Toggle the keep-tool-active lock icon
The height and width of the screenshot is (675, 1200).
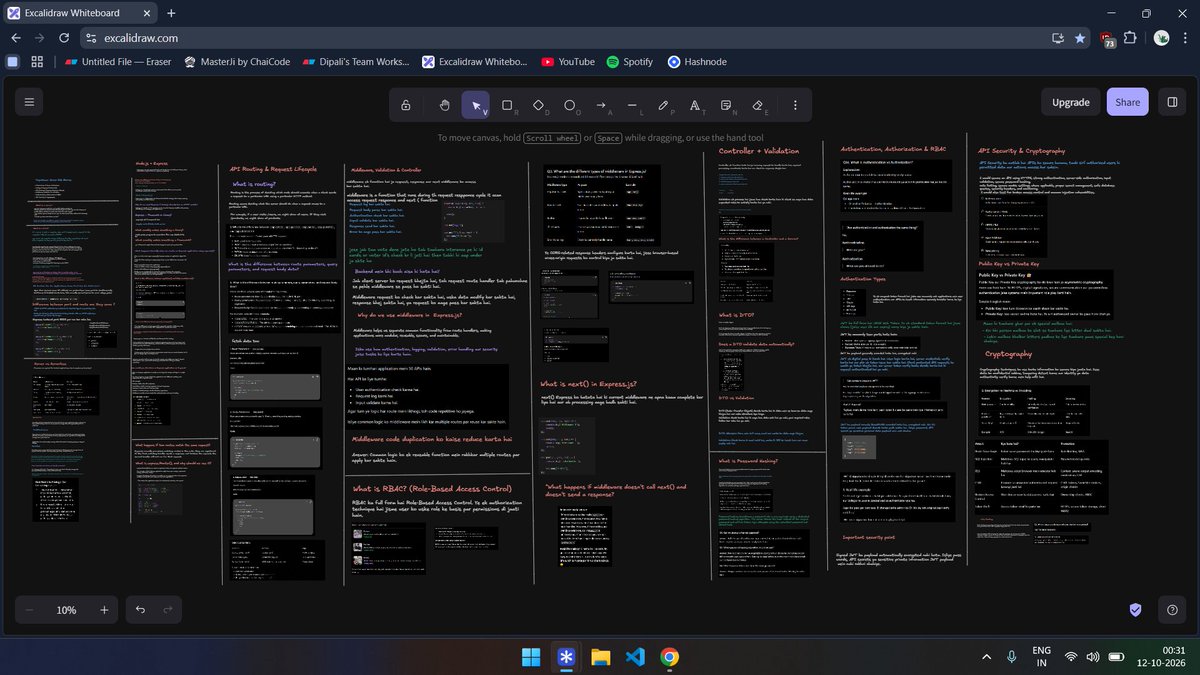[x=405, y=104]
